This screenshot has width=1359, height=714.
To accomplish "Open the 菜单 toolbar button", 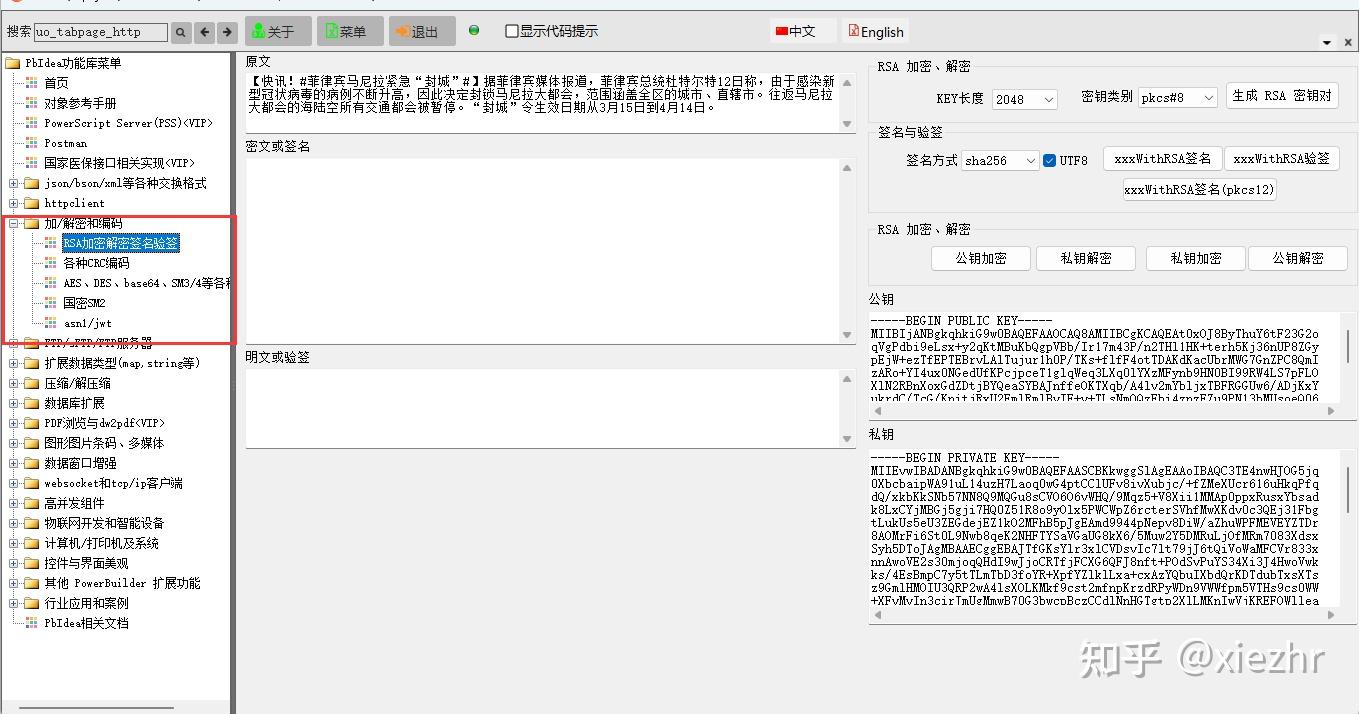I will tap(350, 32).
